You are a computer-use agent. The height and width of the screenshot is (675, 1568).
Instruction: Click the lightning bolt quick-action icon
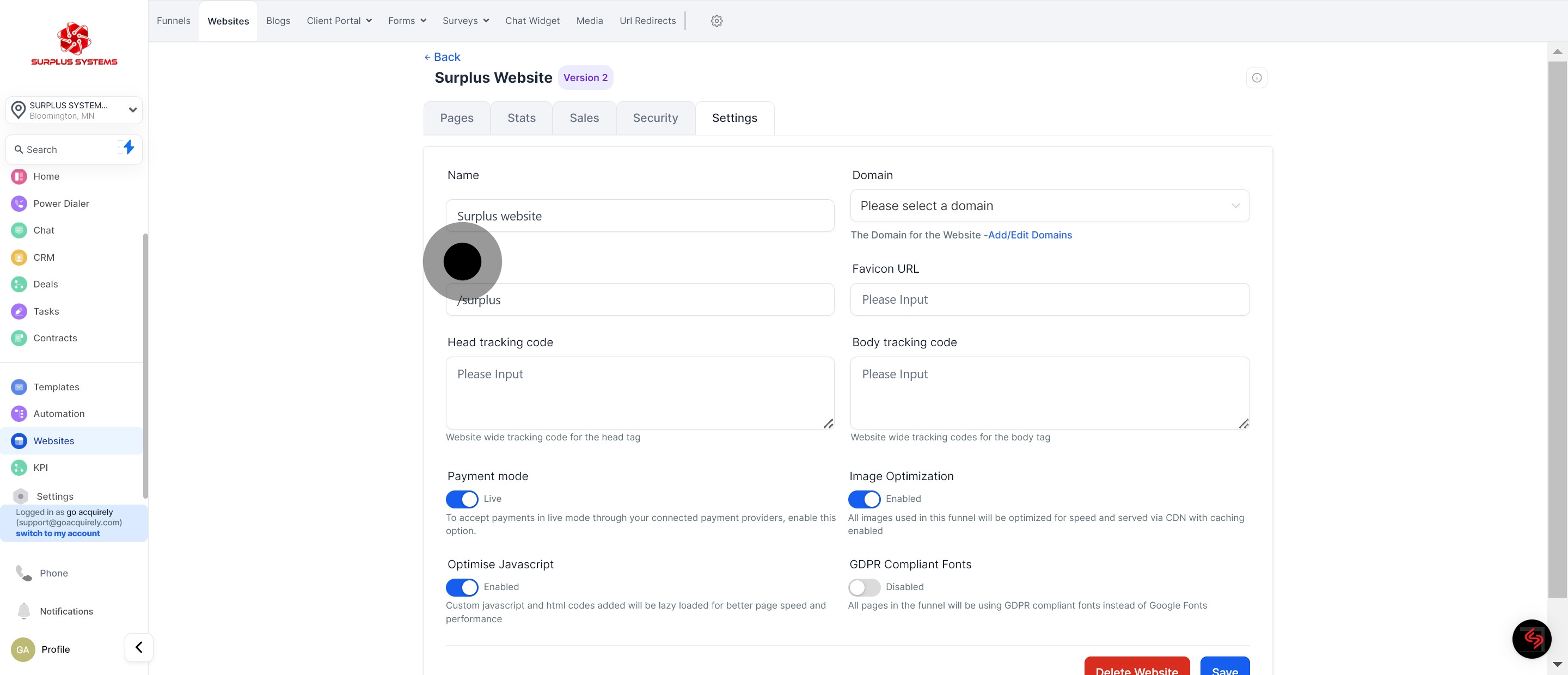click(128, 148)
